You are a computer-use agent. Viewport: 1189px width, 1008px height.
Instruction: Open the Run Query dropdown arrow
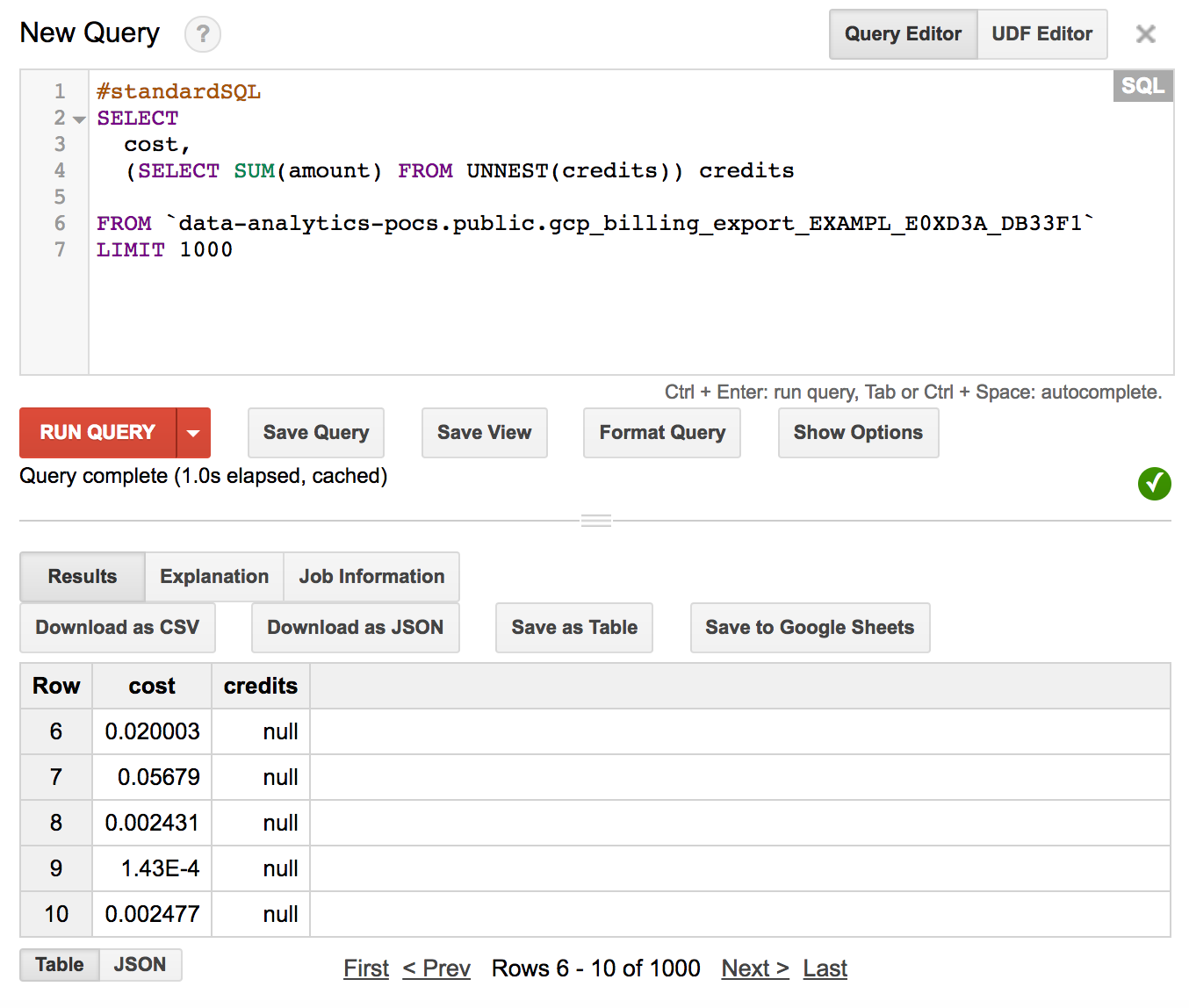coord(193,433)
